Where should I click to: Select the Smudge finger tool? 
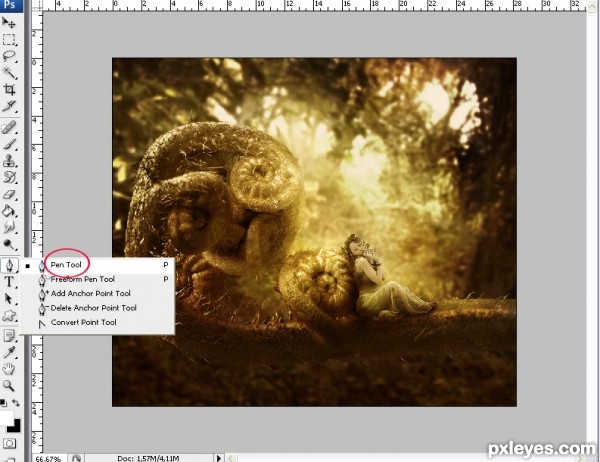click(x=9, y=227)
